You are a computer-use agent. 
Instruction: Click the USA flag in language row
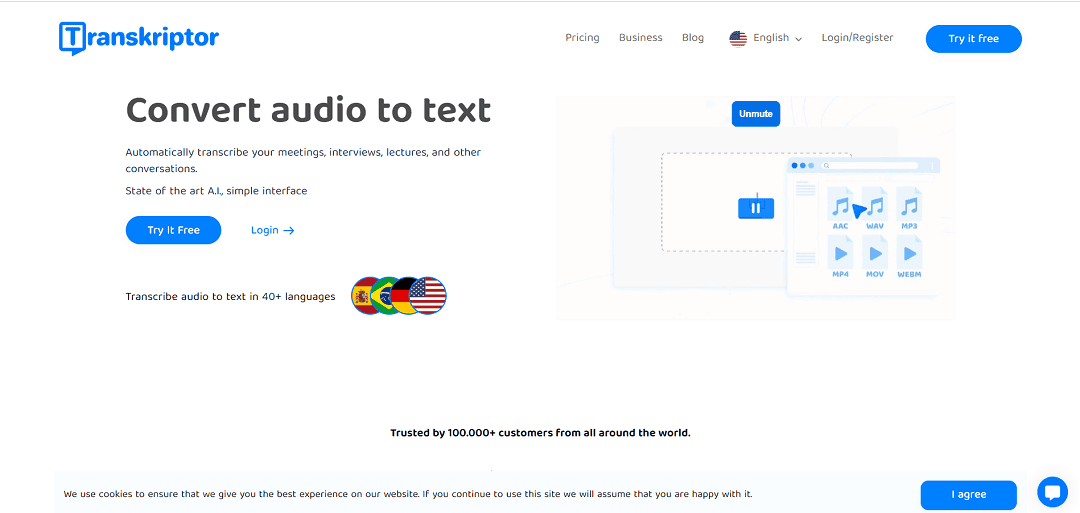click(428, 296)
